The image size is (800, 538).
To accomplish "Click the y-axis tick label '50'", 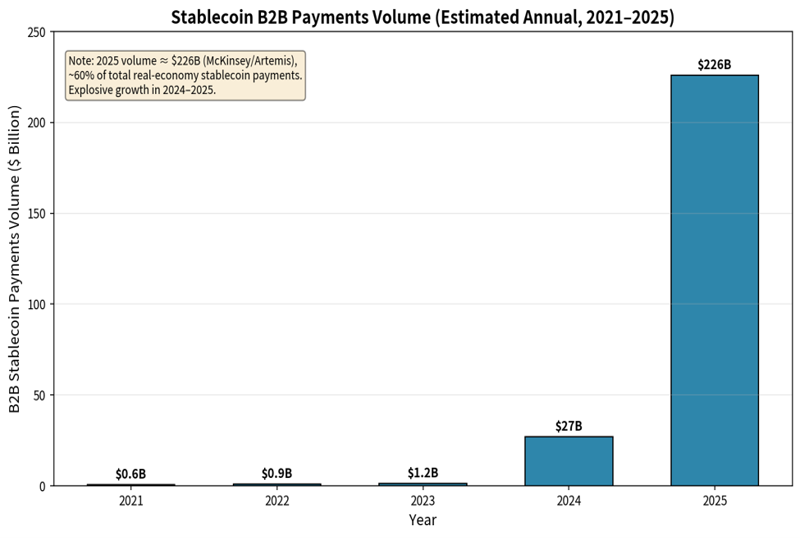I will (x=40, y=396).
